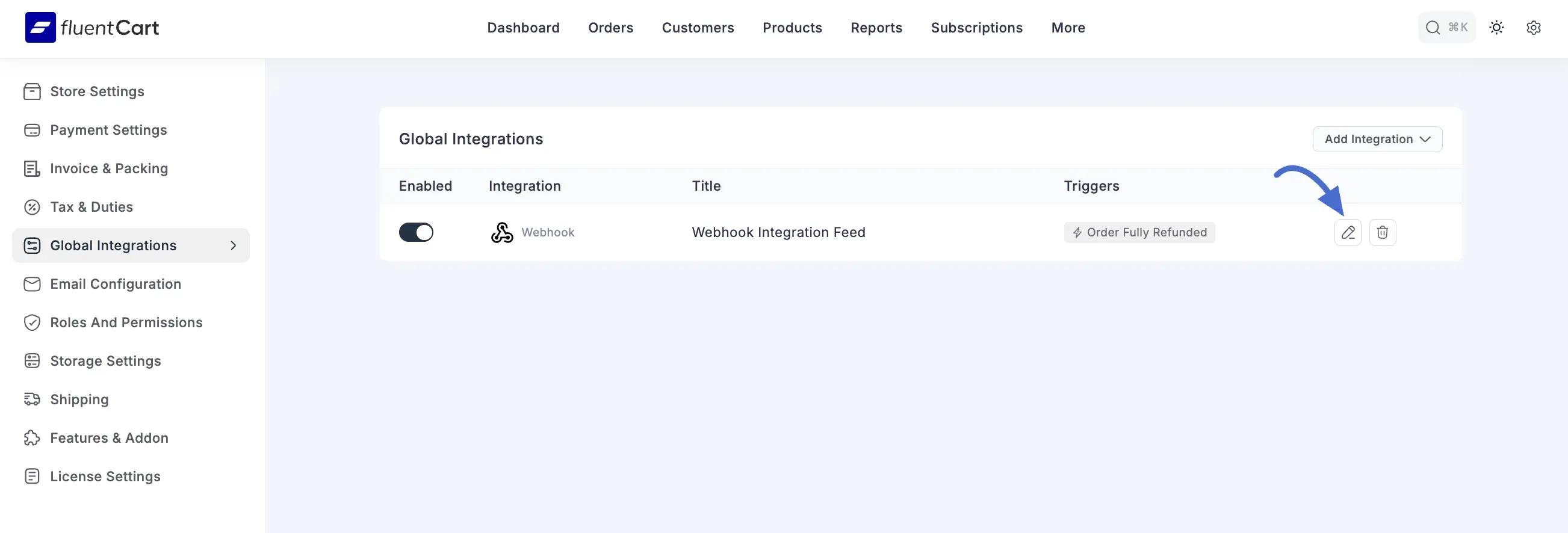This screenshot has height=533, width=1568.
Task: Click the fluentCart logo icon
Action: pos(40,28)
